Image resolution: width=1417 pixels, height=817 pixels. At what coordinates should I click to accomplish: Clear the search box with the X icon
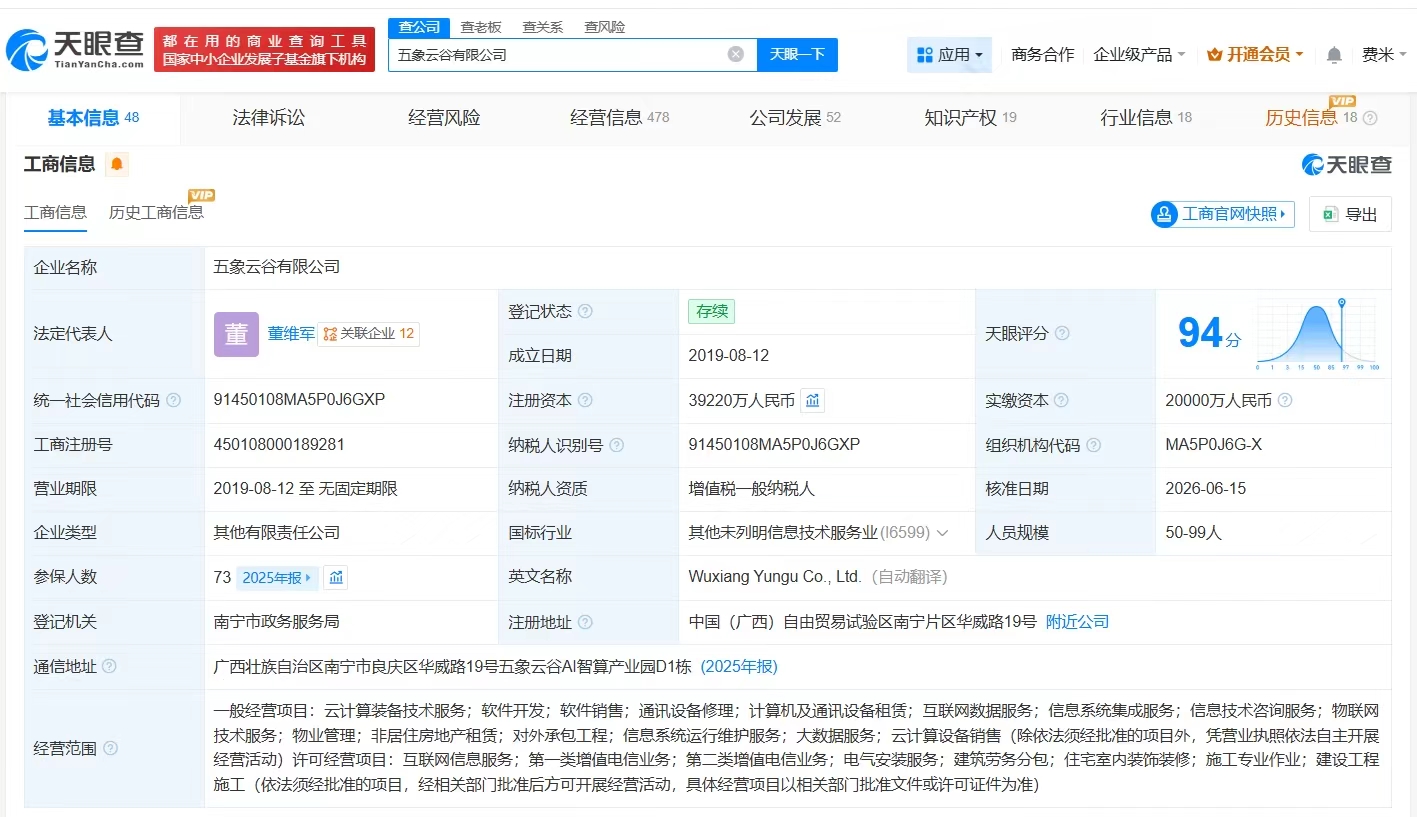(736, 55)
